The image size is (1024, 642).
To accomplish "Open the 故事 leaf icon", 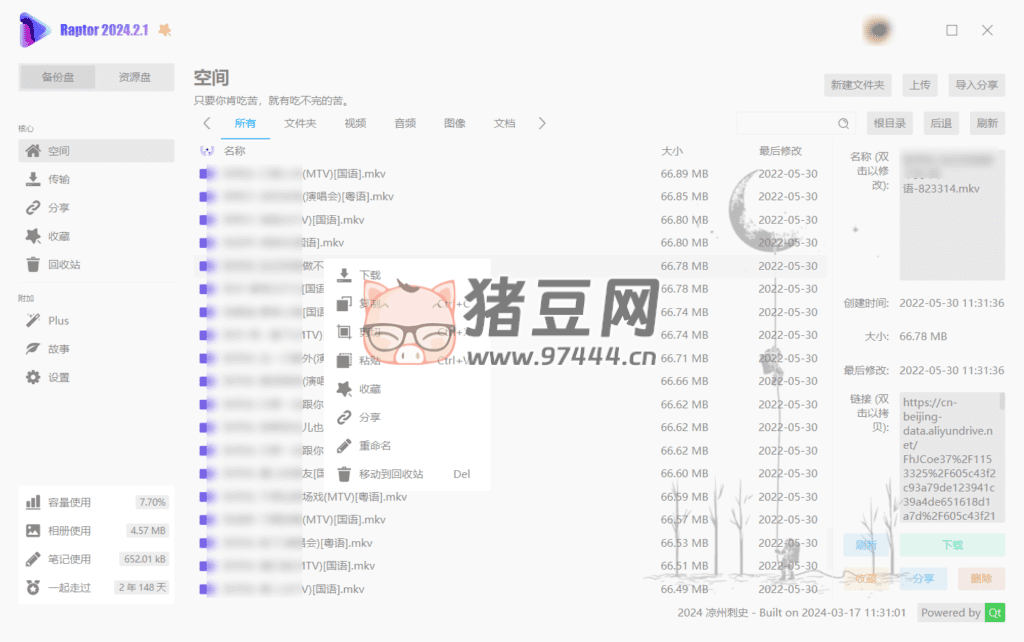I will (33, 349).
